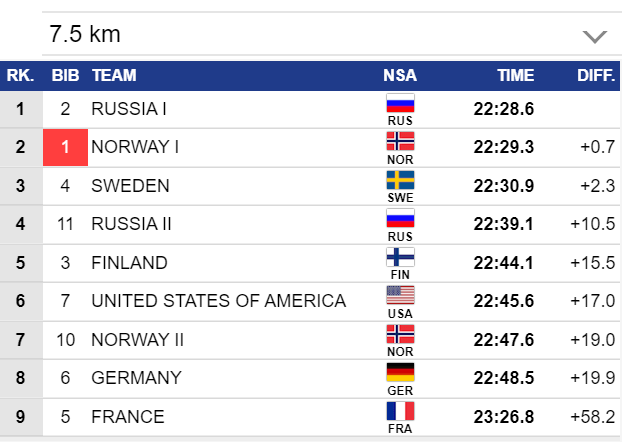Click the Norway I flag icon

[x=400, y=141]
